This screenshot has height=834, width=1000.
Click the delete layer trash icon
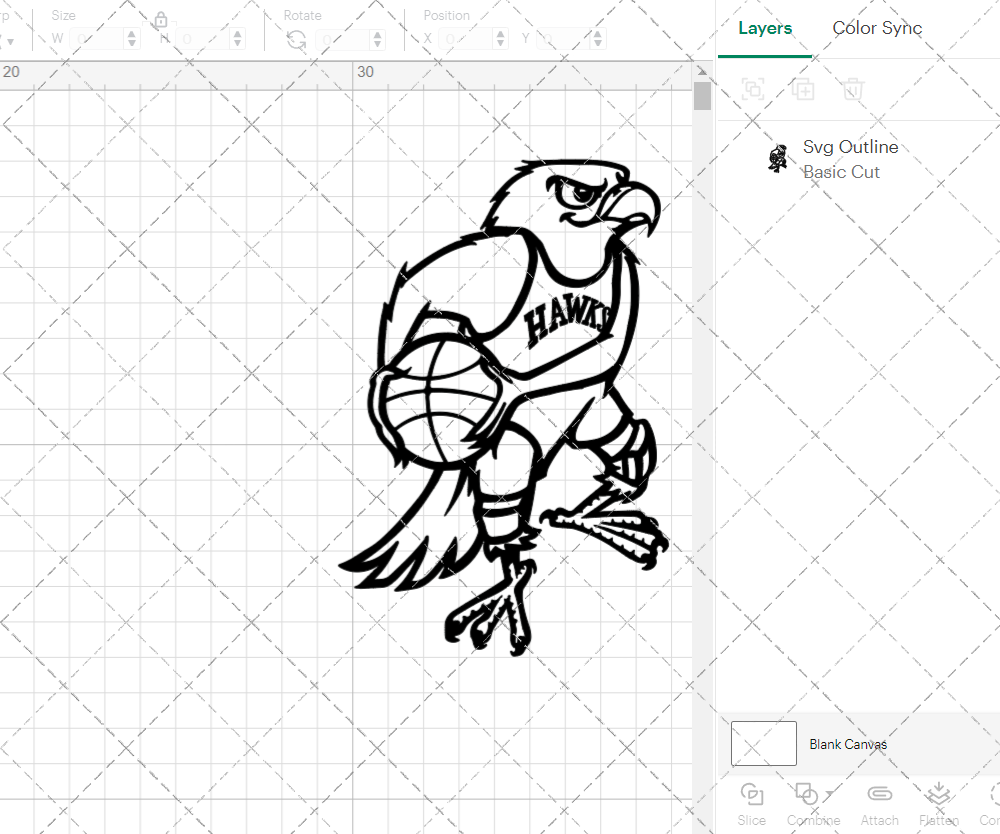pyautogui.click(x=852, y=89)
